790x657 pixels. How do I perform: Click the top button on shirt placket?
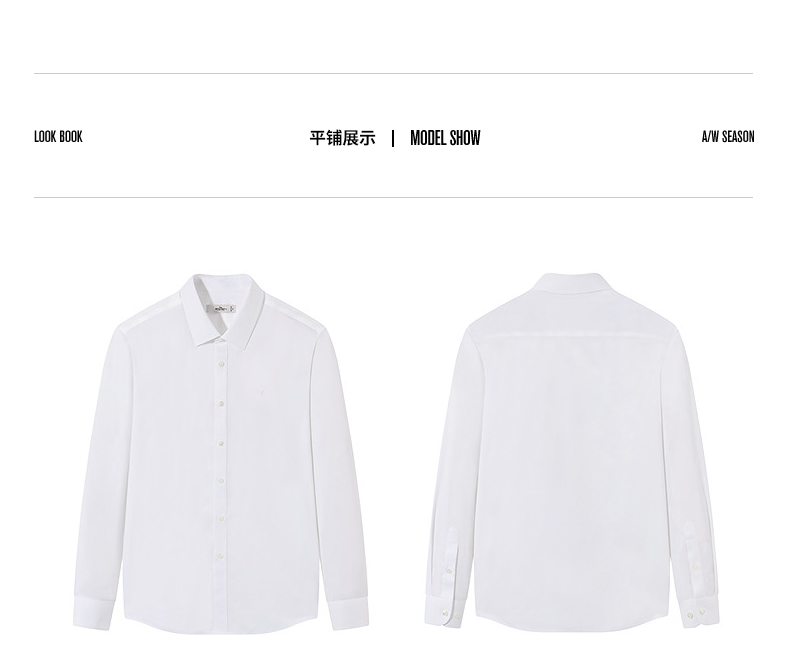(221, 363)
